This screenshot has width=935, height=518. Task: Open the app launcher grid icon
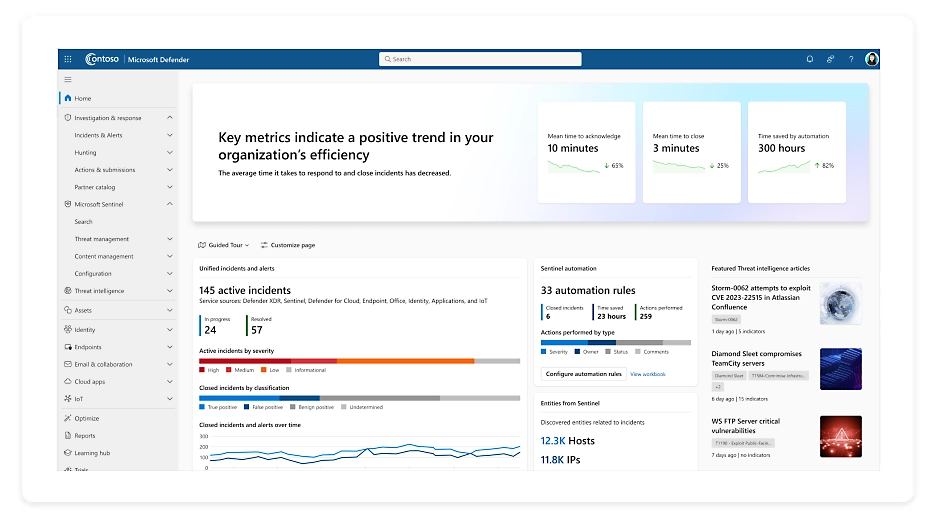pyautogui.click(x=68, y=59)
